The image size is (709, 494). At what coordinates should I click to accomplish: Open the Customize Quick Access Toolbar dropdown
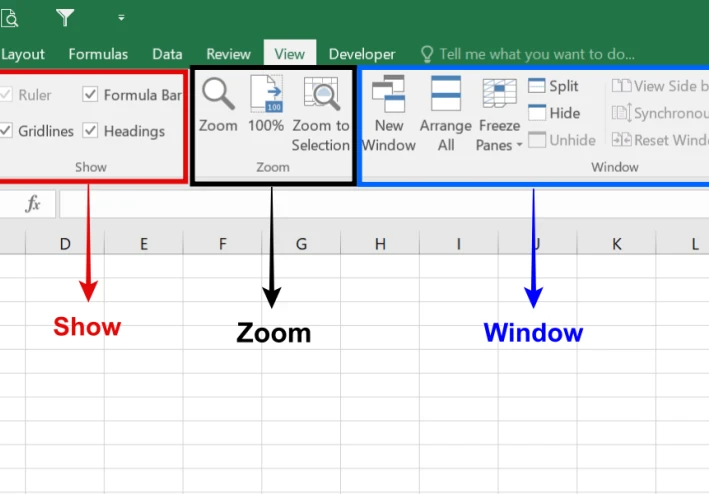coord(121,18)
